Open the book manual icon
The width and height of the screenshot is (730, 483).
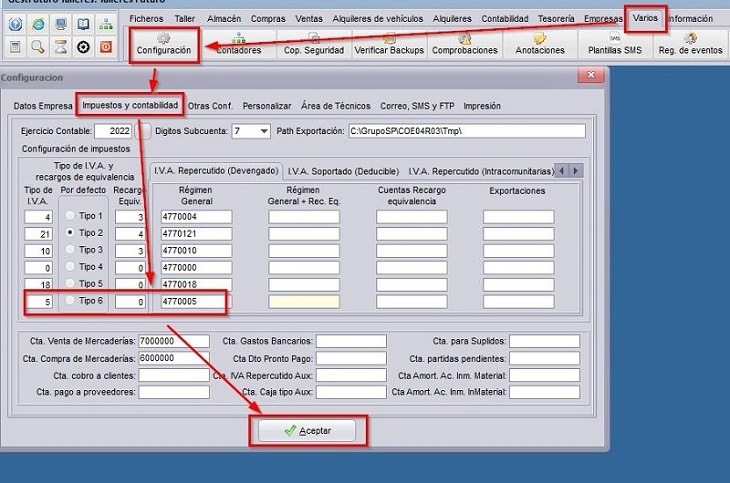click(x=83, y=24)
